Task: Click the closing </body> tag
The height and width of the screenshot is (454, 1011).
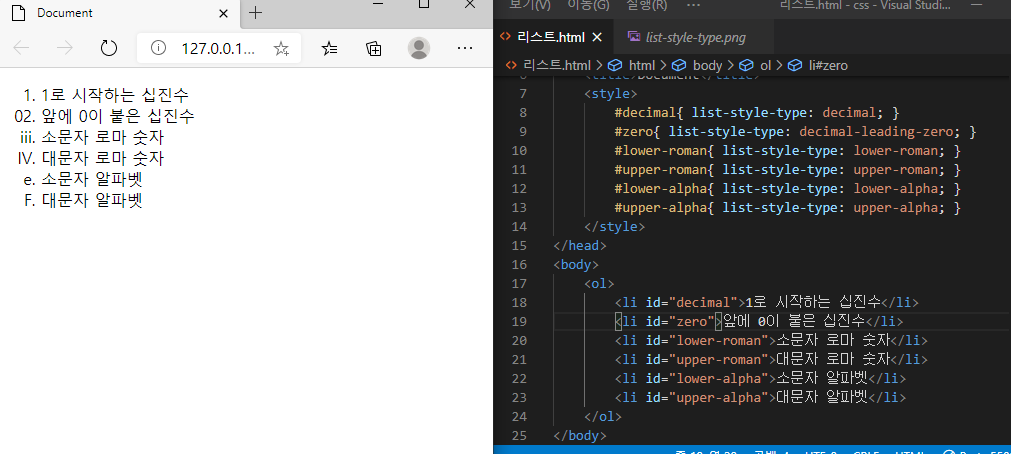Action: (580, 435)
